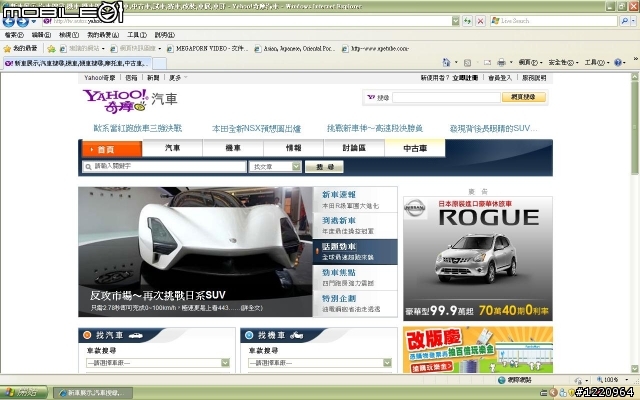This screenshot has width=640, height=400.
Task: Open the home button dropdown arrow
Action: click(456, 62)
